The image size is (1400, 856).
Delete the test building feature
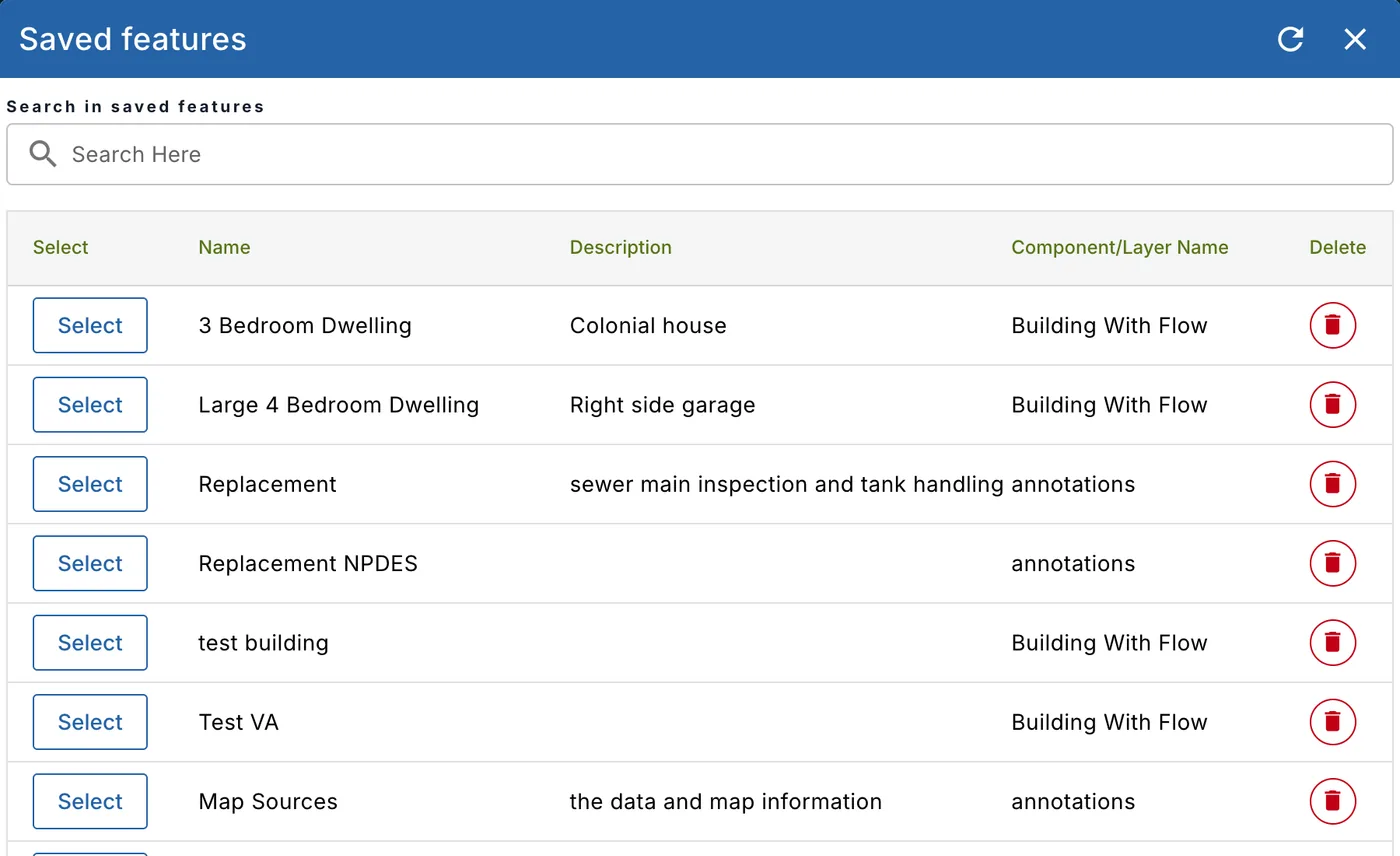(1332, 642)
